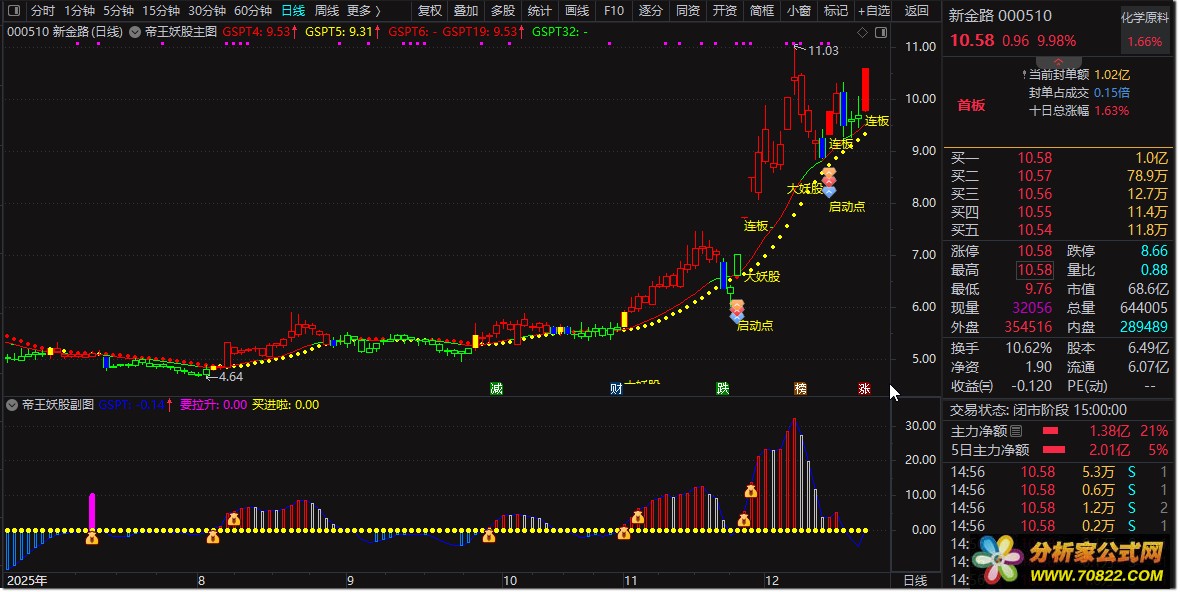The height and width of the screenshot is (592, 1180).
Task: Click the 财 event marker on chart axis
Action: coord(616,388)
